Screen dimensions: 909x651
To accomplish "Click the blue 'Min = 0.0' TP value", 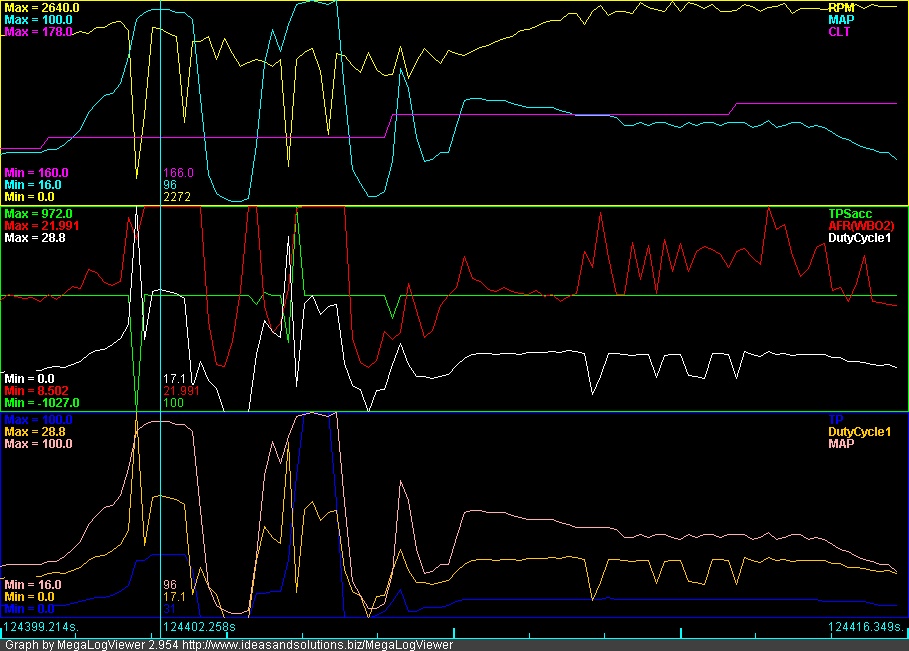I will coord(29,609).
